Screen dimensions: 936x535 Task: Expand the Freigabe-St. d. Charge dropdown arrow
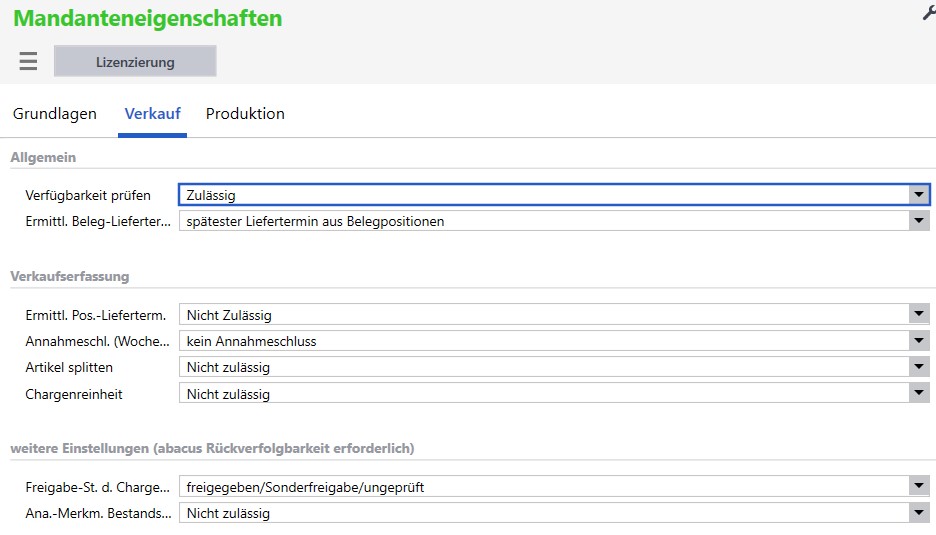coord(919,487)
